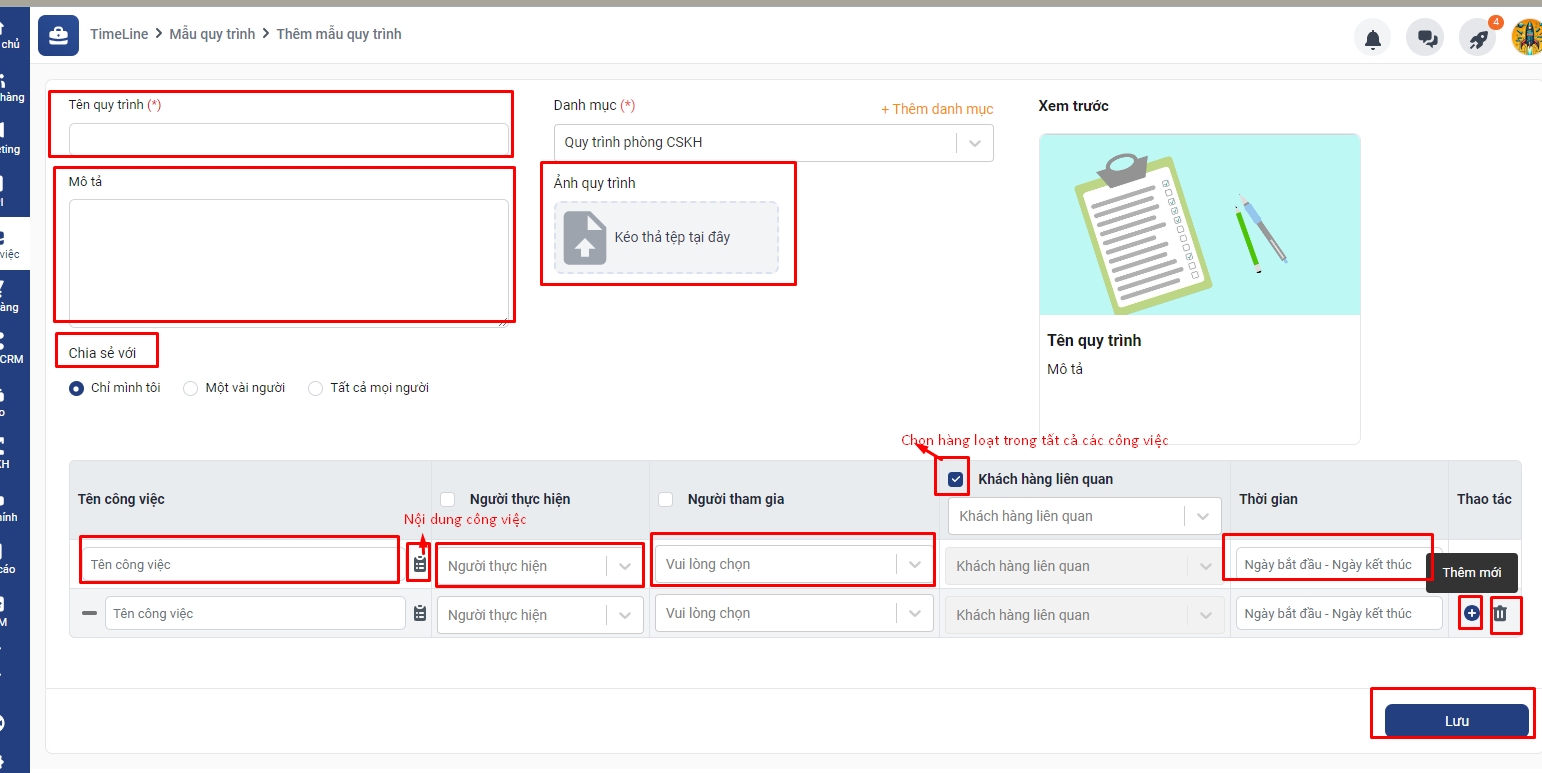Image resolution: width=1542 pixels, height=773 pixels.
Task: Click the rocket icon with badge
Action: pyautogui.click(x=1477, y=39)
